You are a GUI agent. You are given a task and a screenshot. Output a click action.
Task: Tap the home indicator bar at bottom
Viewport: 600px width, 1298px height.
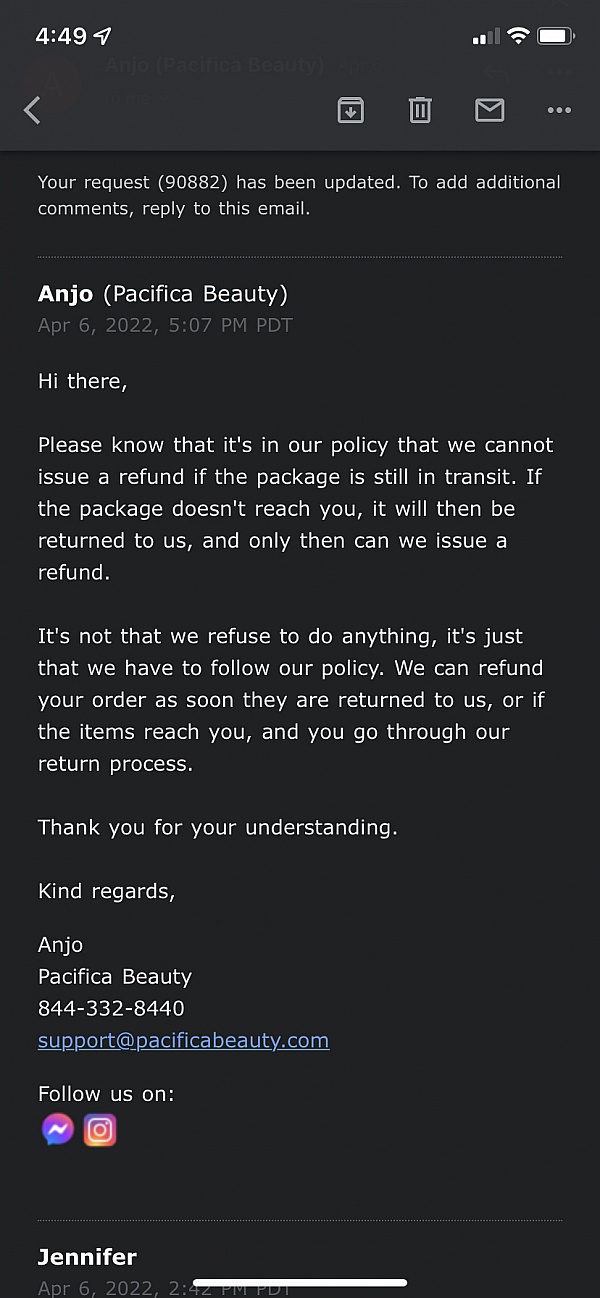[300, 1282]
